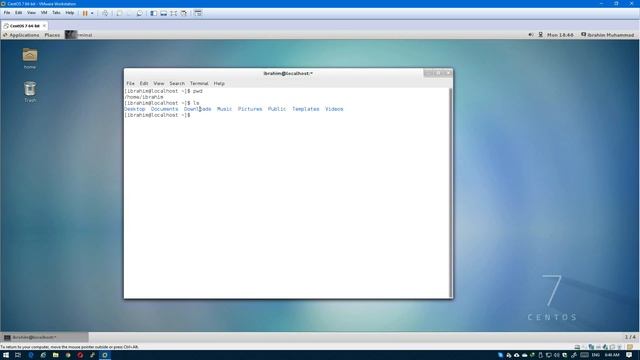Click the Terminal app menu in top bar

point(79,35)
